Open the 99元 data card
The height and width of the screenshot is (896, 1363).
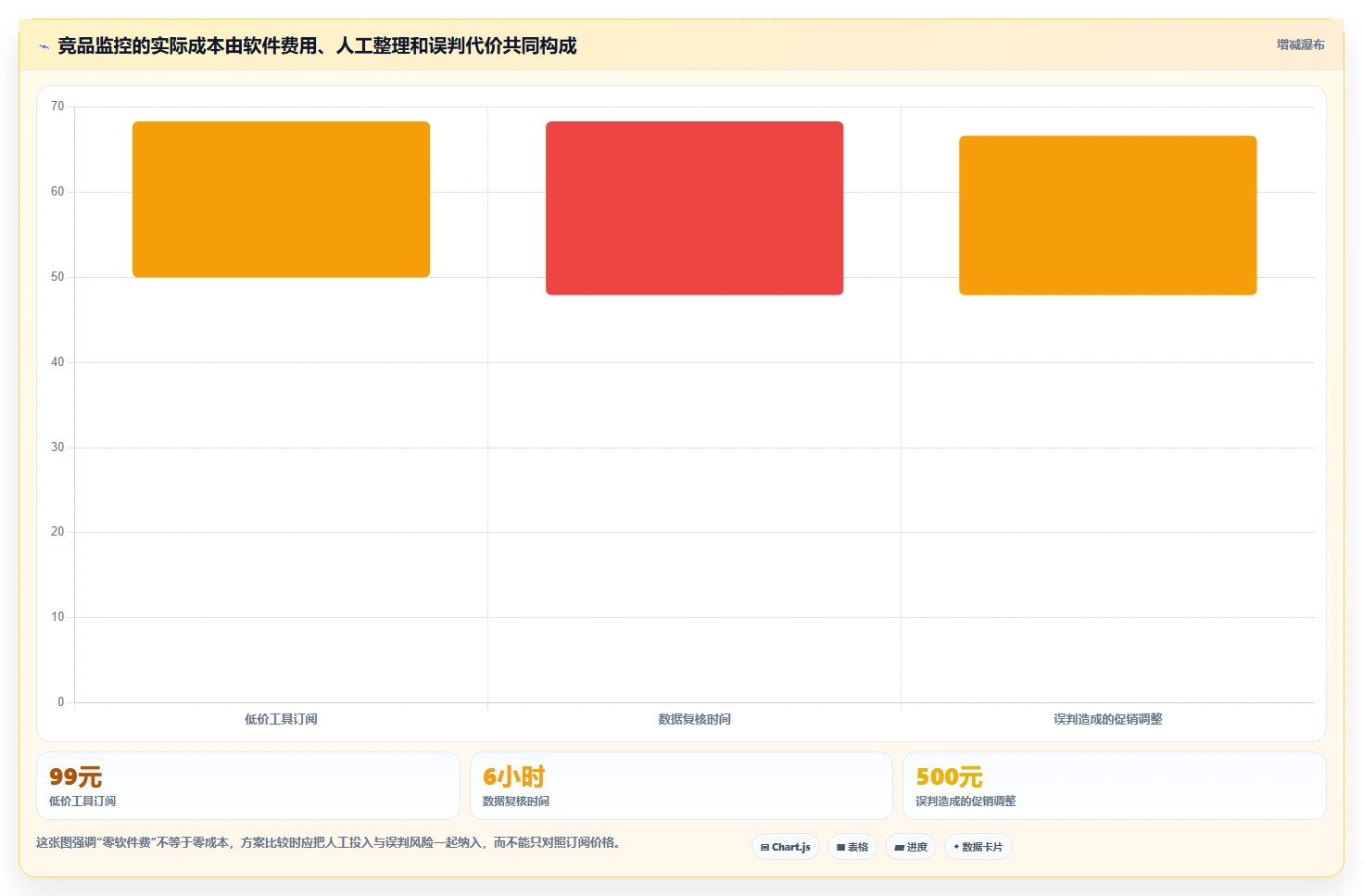[x=248, y=786]
